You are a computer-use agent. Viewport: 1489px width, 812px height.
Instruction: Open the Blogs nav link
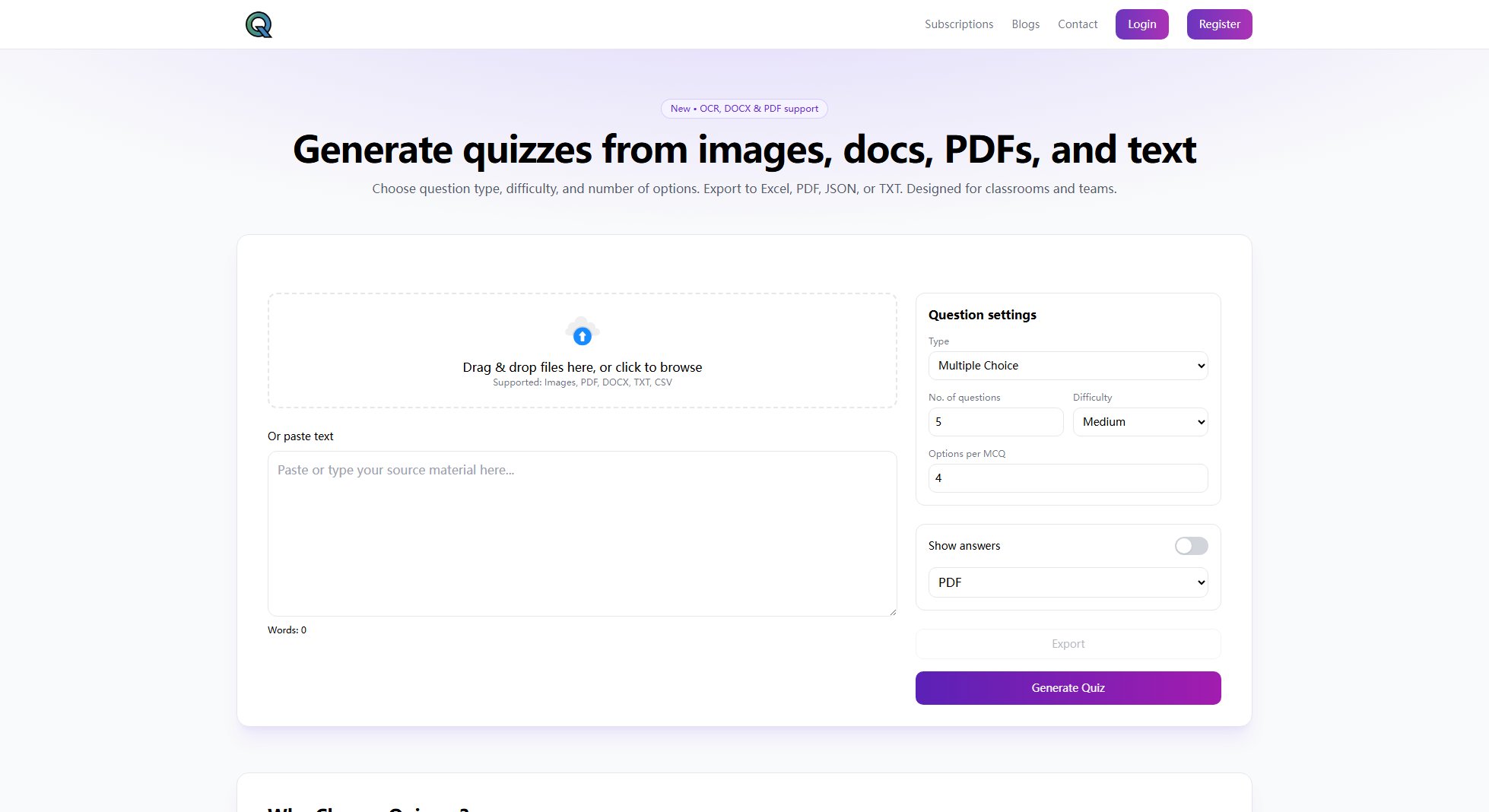tap(1025, 24)
